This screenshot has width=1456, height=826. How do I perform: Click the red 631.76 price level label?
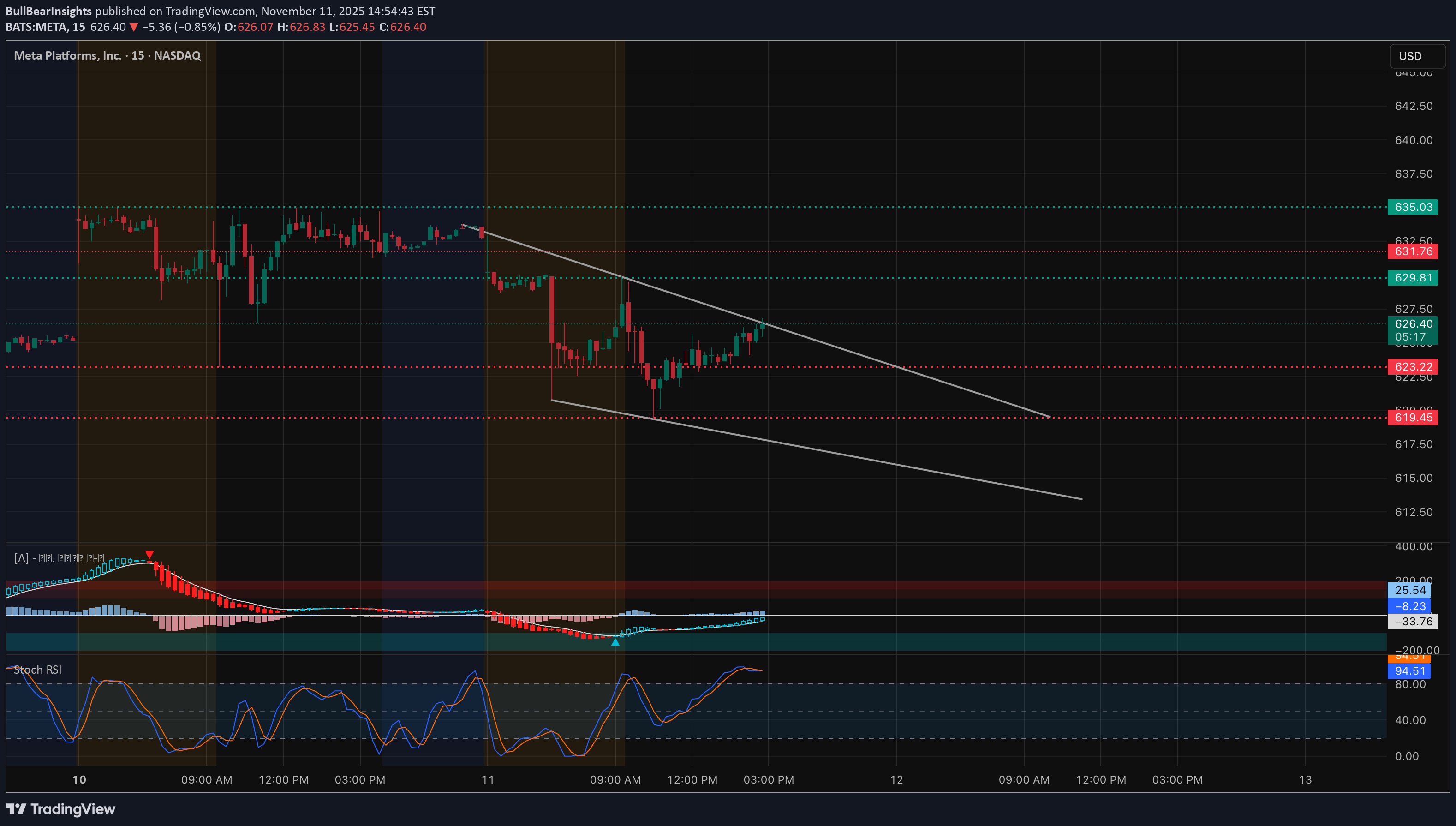1412,251
